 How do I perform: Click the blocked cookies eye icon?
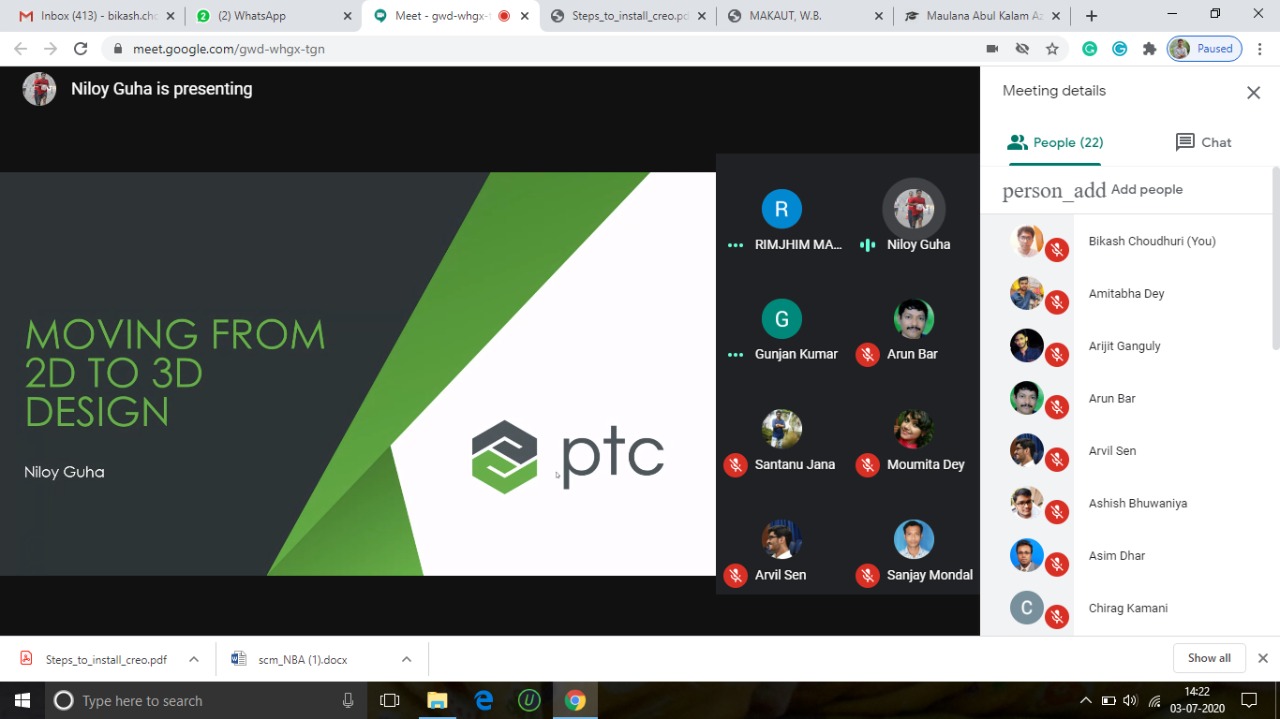point(1022,49)
